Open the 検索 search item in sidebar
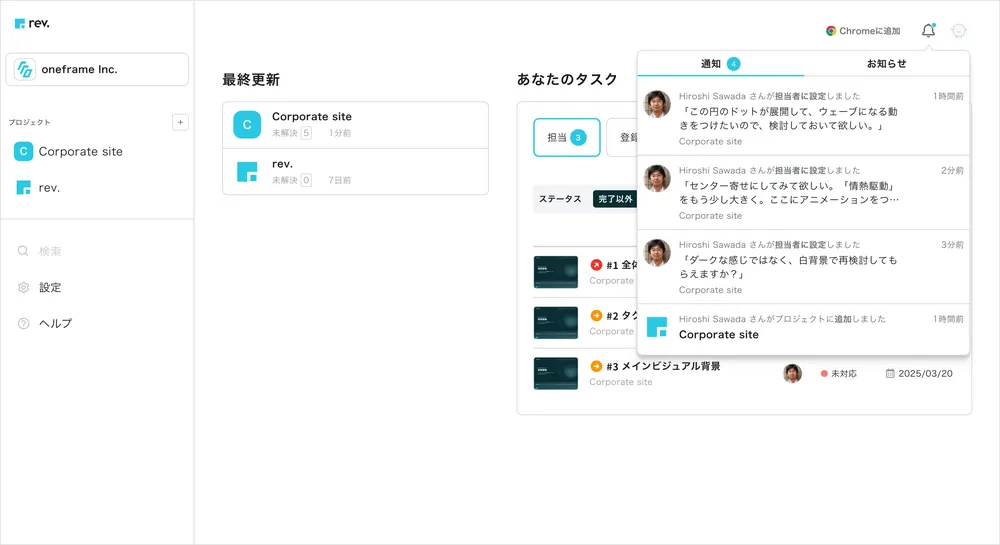This screenshot has width=1000, height=545. click(x=49, y=251)
